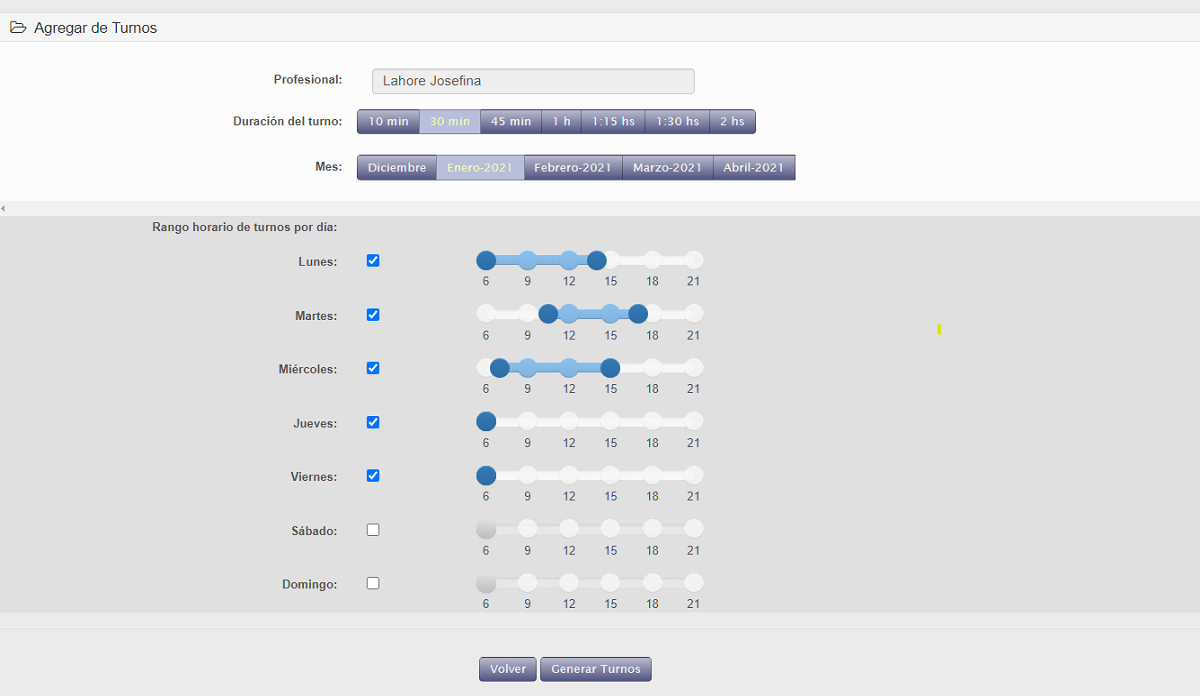Choose the 2 hs duration option
1200x696 pixels.
click(x=733, y=121)
